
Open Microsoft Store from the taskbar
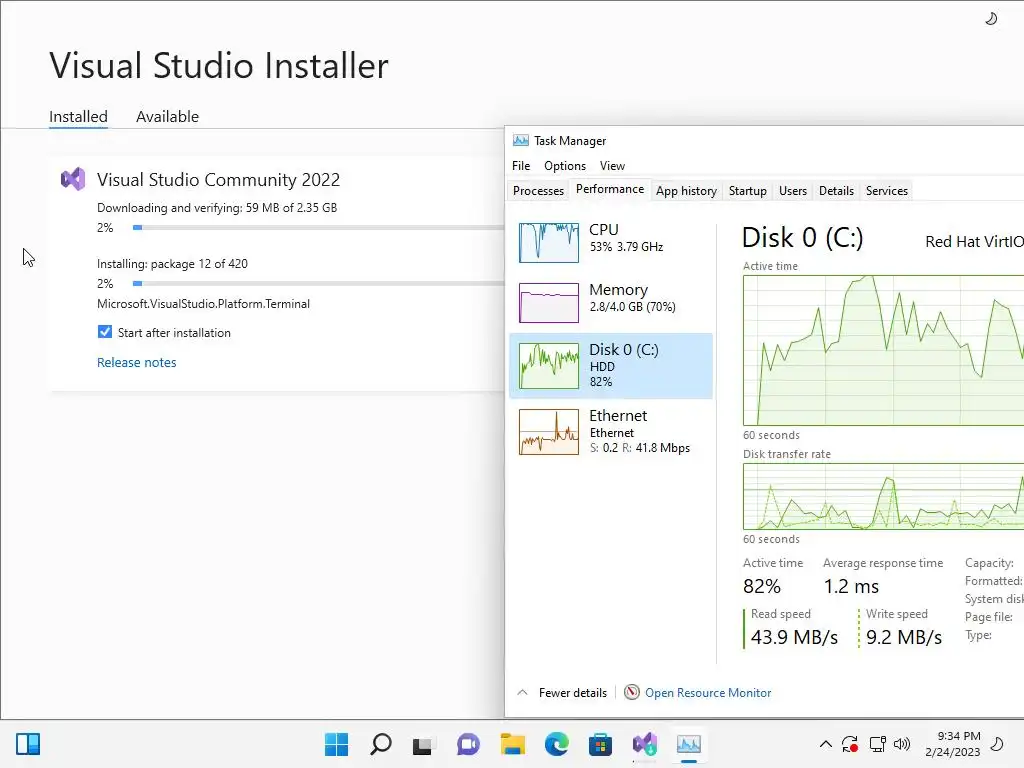click(600, 744)
